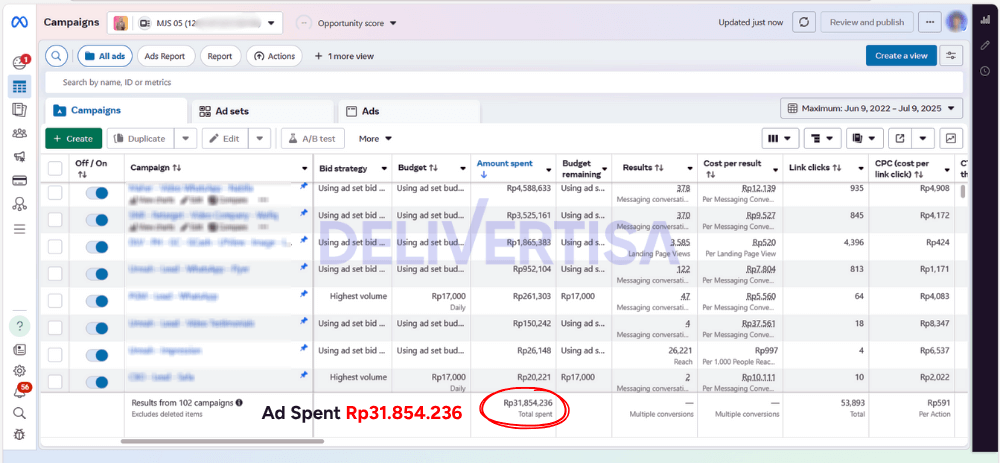Open advertising settings megaphone icon
Viewport: 1000px width, 463px height.
(19, 157)
